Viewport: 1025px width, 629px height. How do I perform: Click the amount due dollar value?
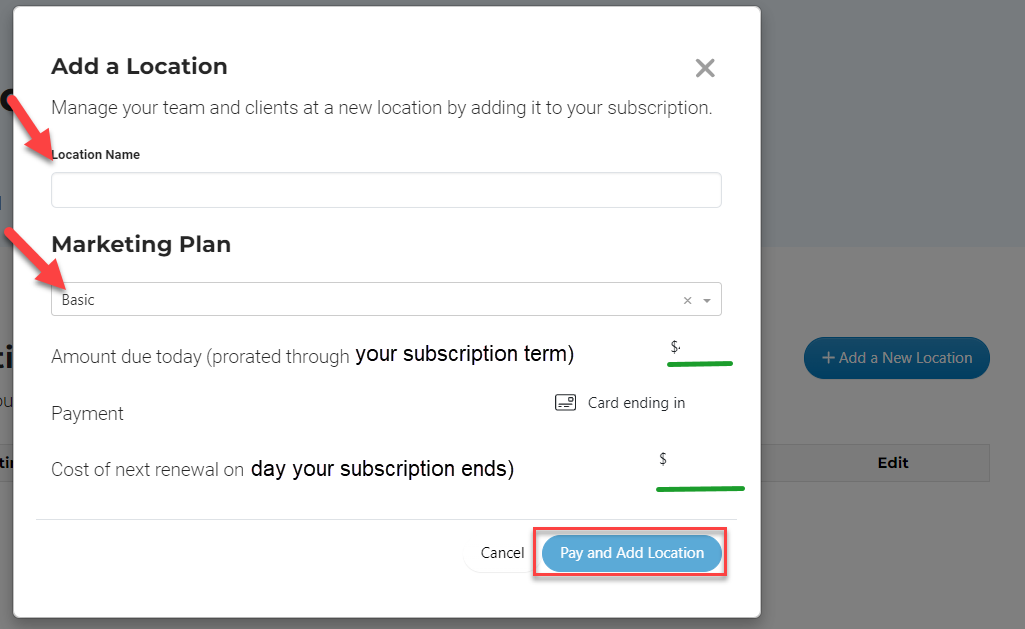[676, 347]
